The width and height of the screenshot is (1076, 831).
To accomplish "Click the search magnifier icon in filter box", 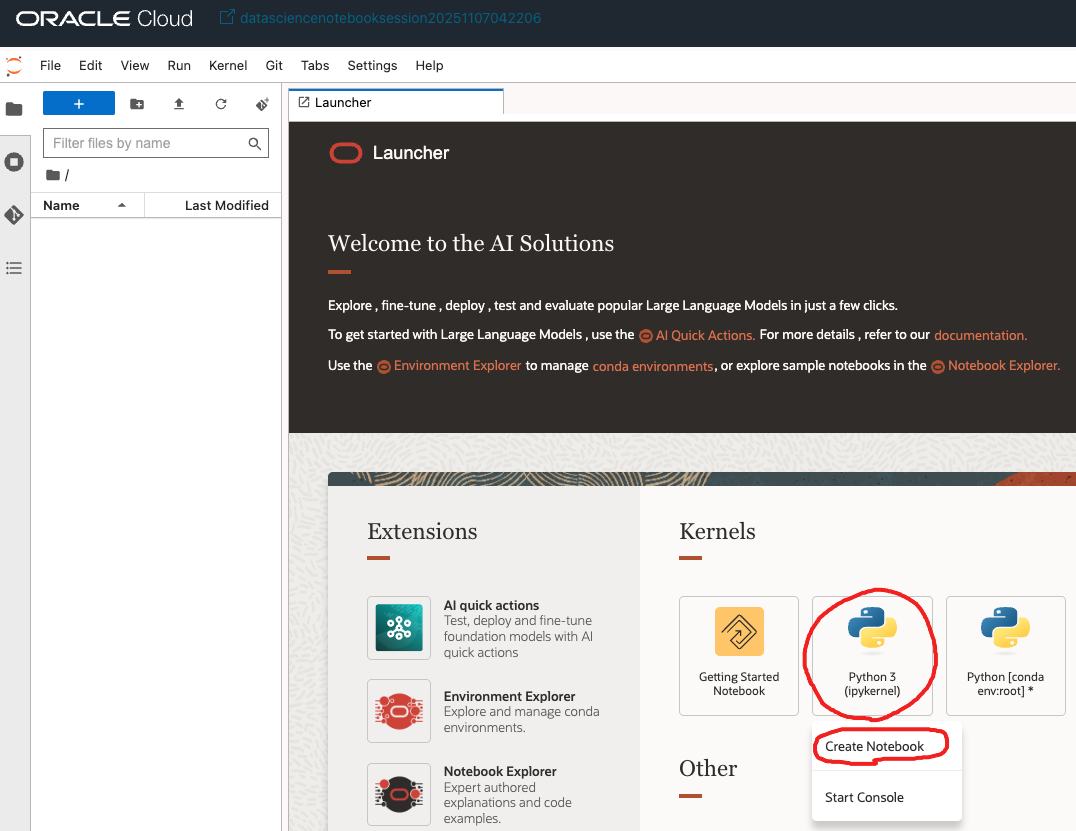I will click(255, 143).
